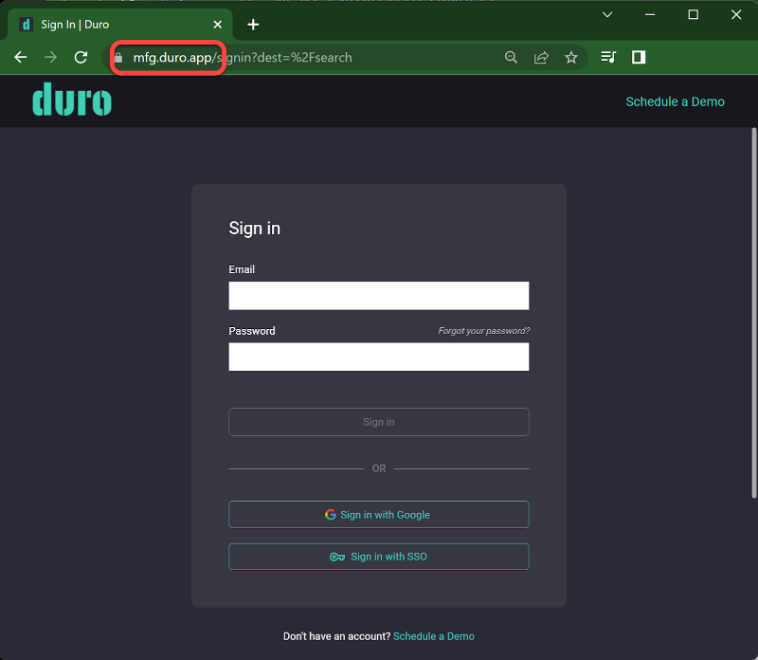Image resolution: width=758 pixels, height=660 pixels.
Task: Click the Sign in heading text
Action: coord(254,228)
